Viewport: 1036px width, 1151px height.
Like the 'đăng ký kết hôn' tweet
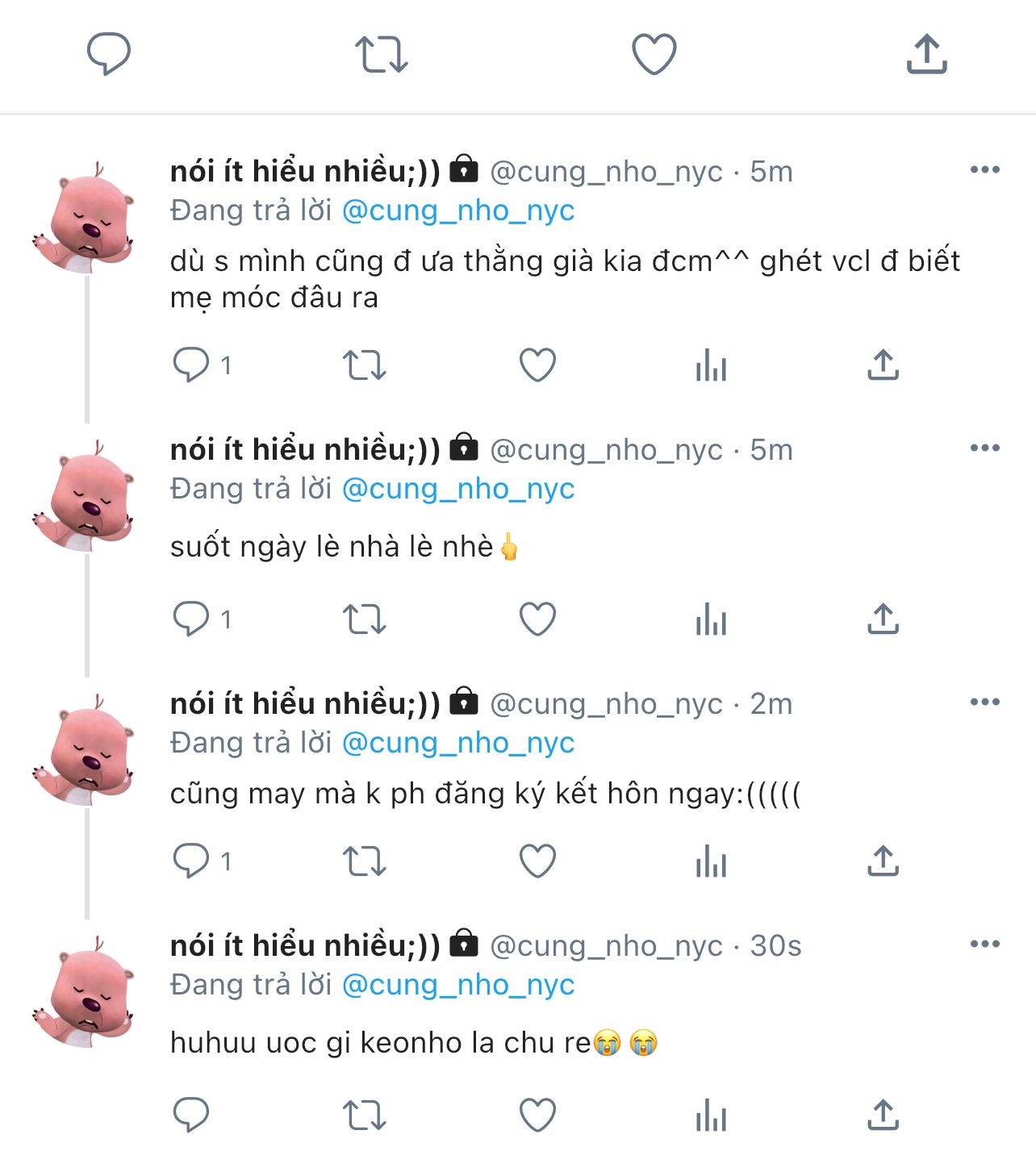tap(537, 861)
